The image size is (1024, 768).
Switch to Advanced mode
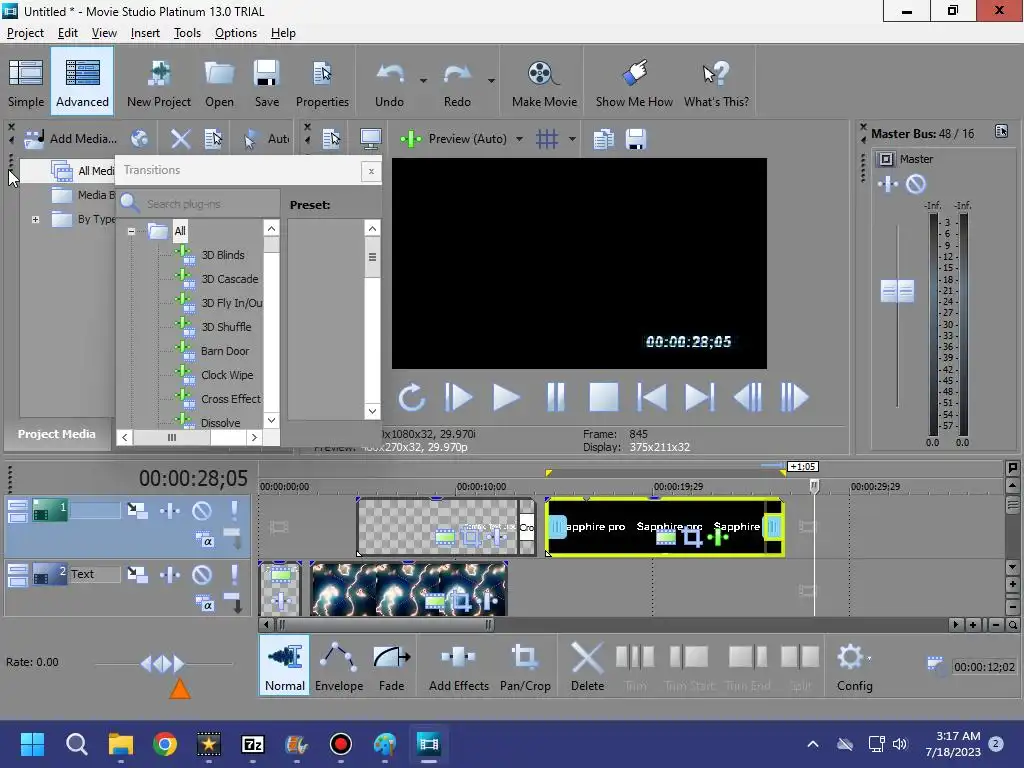click(x=82, y=82)
